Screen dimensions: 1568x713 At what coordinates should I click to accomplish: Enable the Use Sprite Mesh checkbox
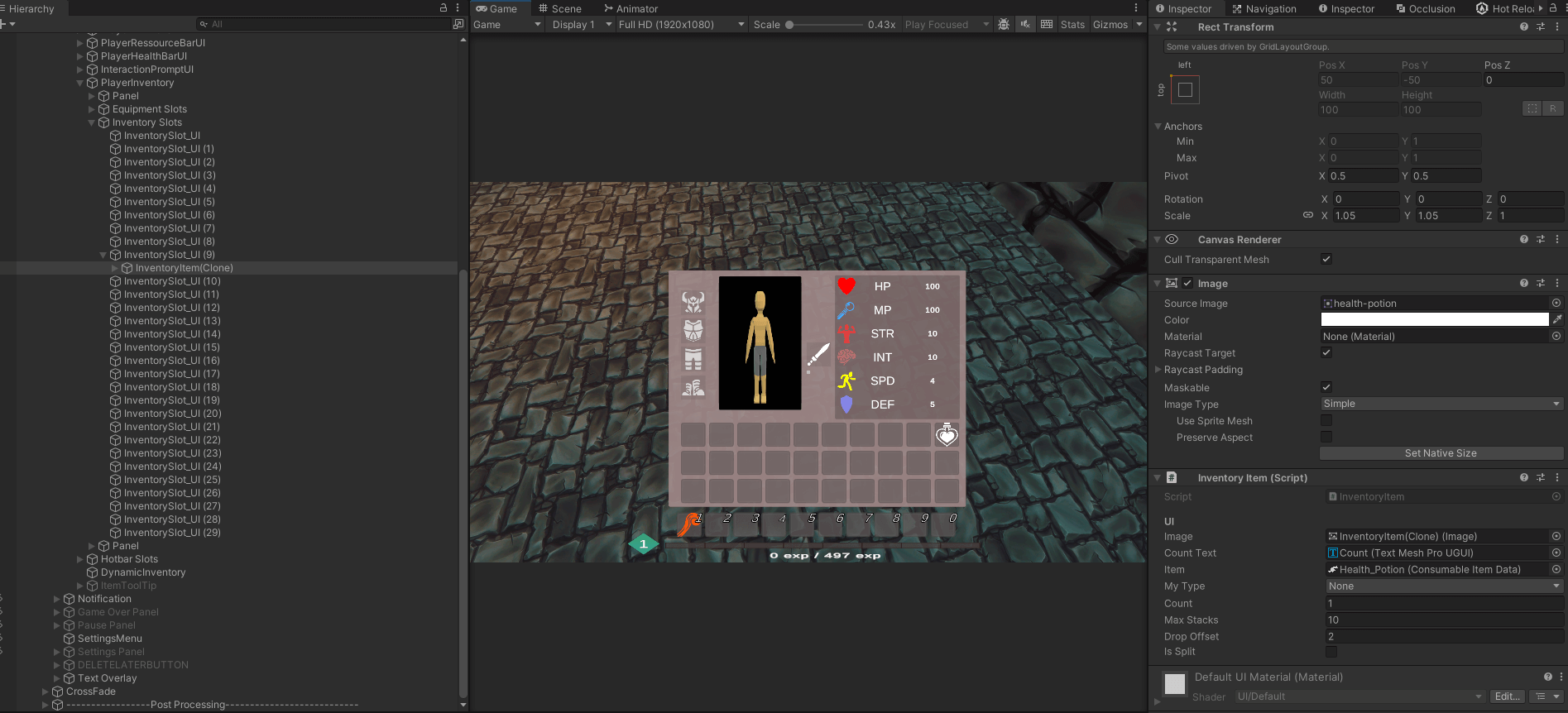pyautogui.click(x=1326, y=420)
